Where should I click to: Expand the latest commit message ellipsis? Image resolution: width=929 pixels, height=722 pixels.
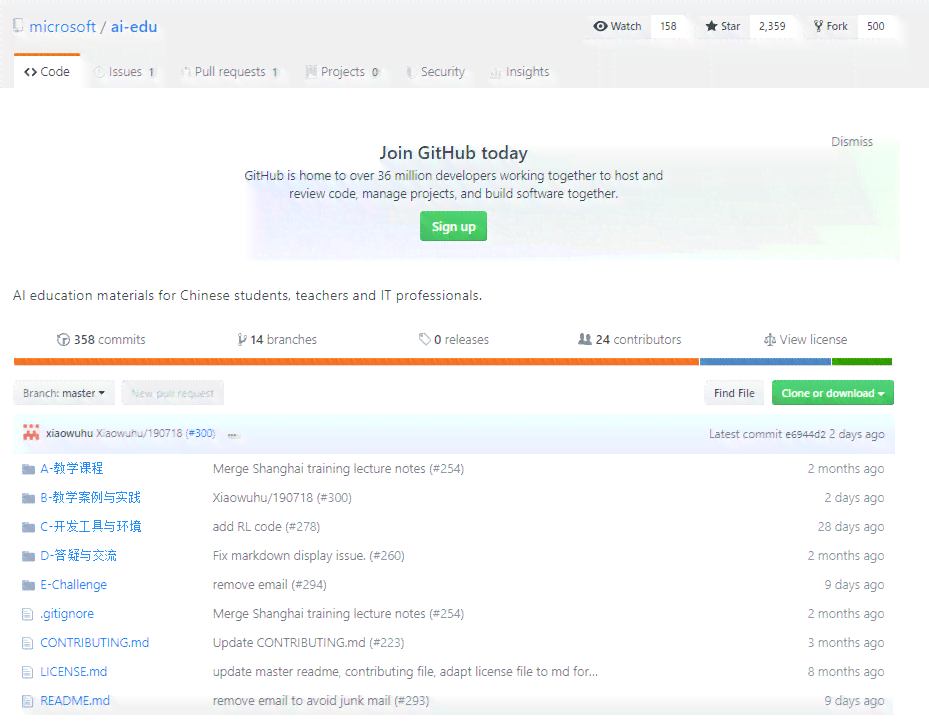click(x=232, y=434)
